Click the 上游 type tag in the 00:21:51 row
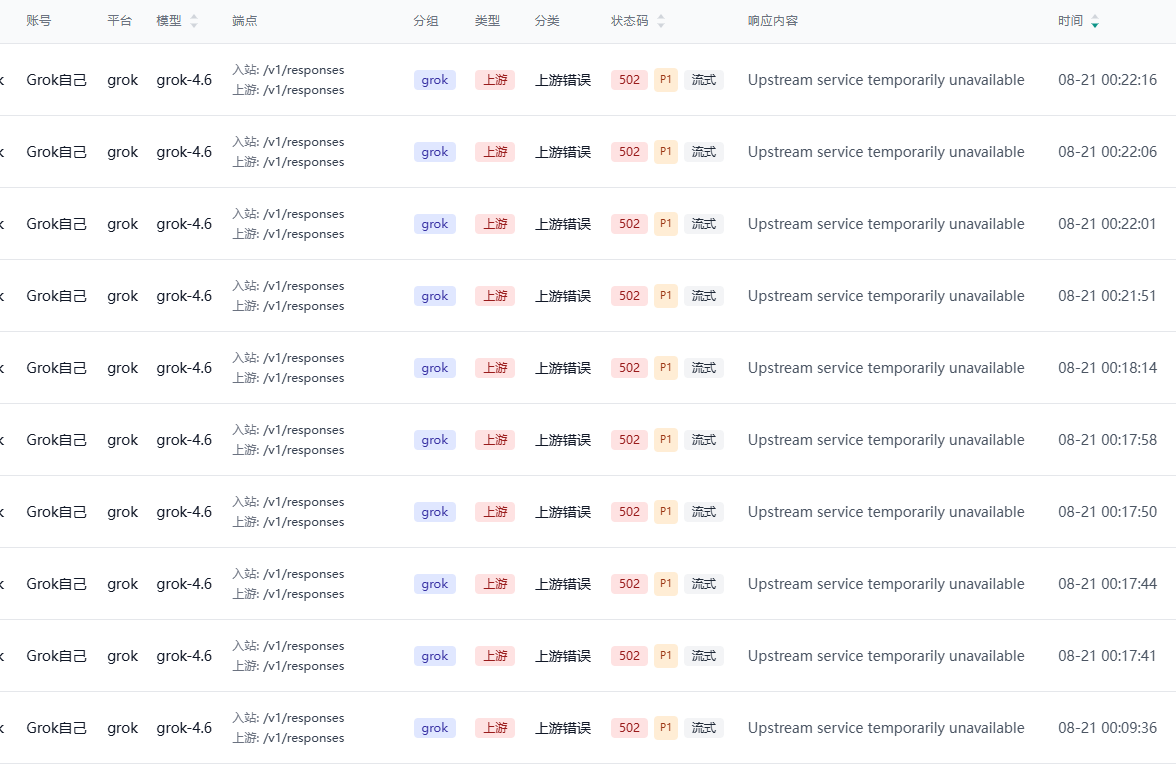 [x=495, y=296]
